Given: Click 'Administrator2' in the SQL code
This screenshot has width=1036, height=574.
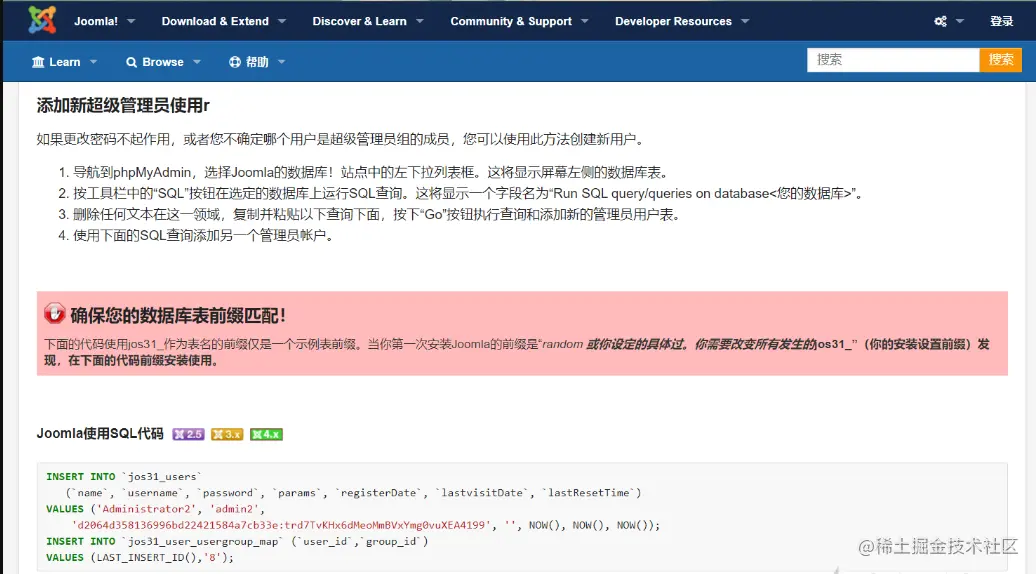Looking at the screenshot, I should coord(147,509).
